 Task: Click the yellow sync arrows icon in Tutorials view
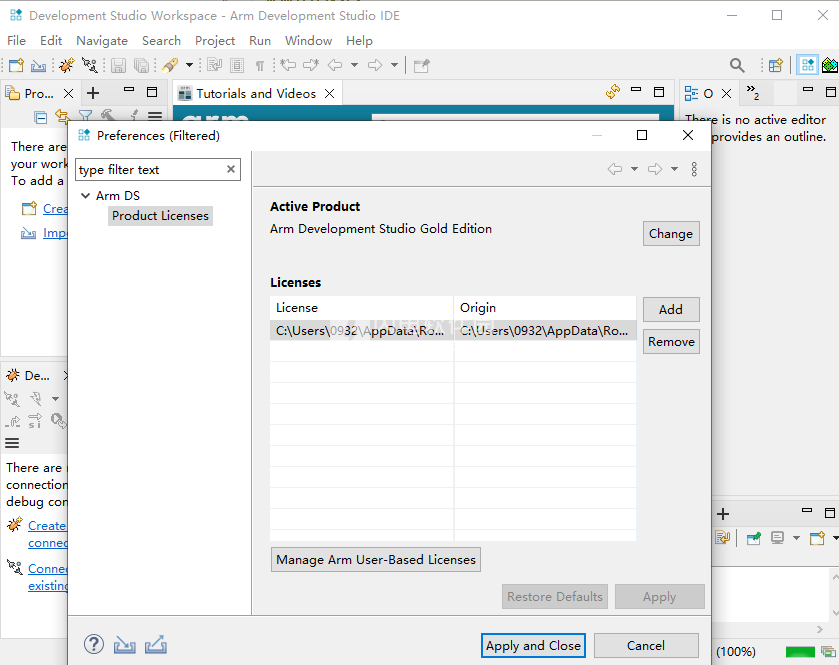click(x=613, y=91)
